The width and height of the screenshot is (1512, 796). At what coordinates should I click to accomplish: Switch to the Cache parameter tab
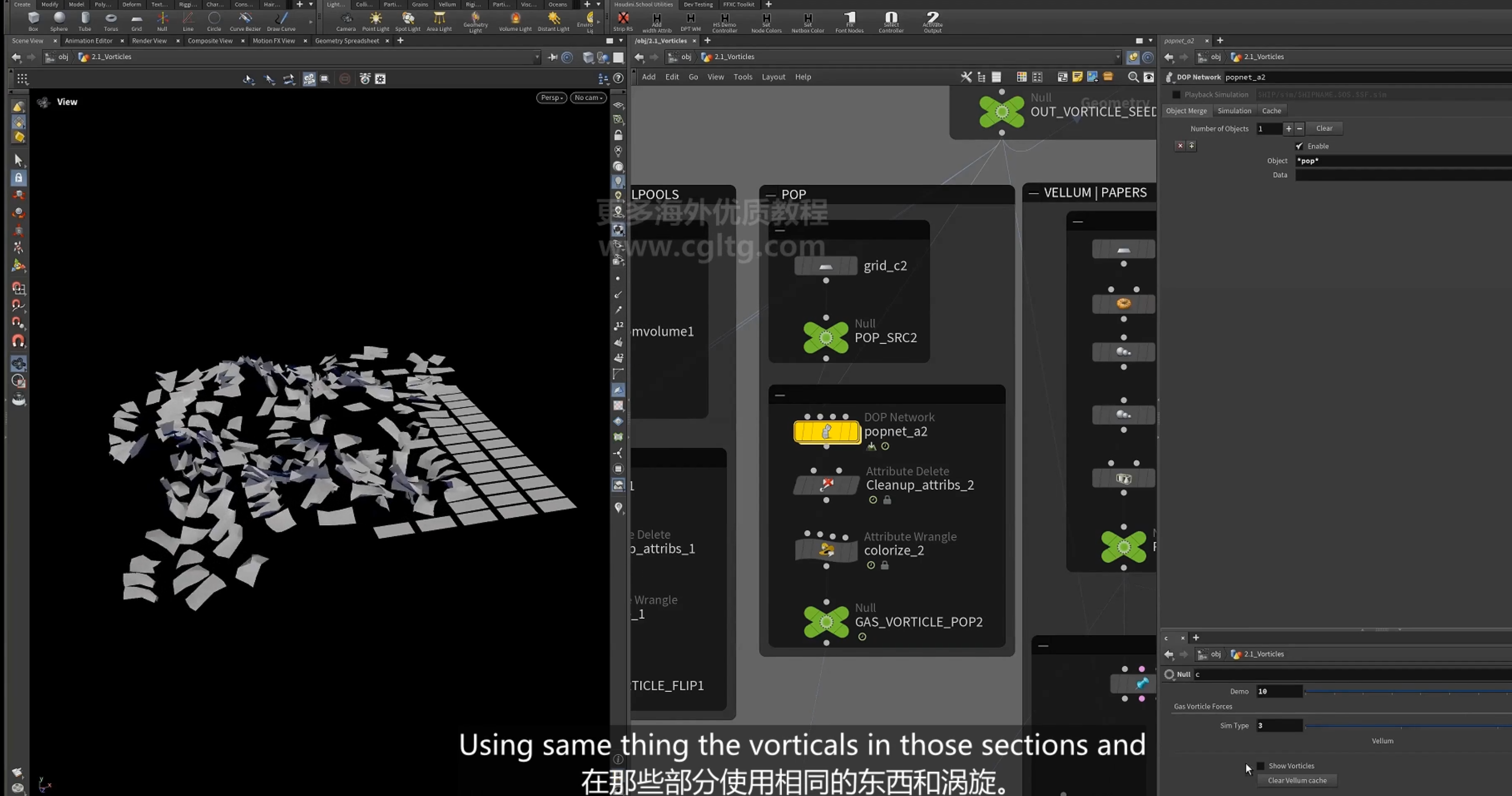click(1271, 110)
